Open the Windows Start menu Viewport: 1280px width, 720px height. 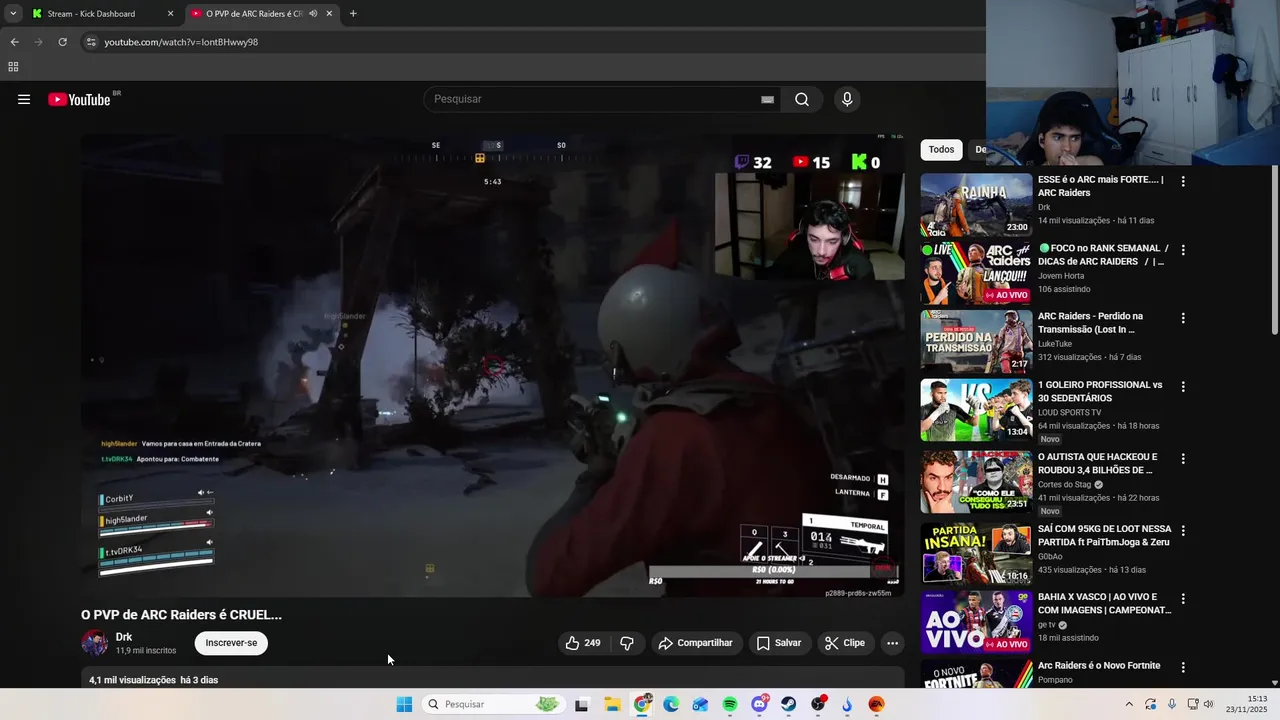click(404, 704)
